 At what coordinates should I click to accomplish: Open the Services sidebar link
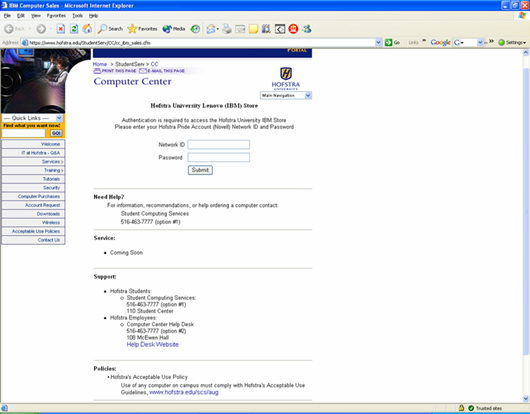33,162
